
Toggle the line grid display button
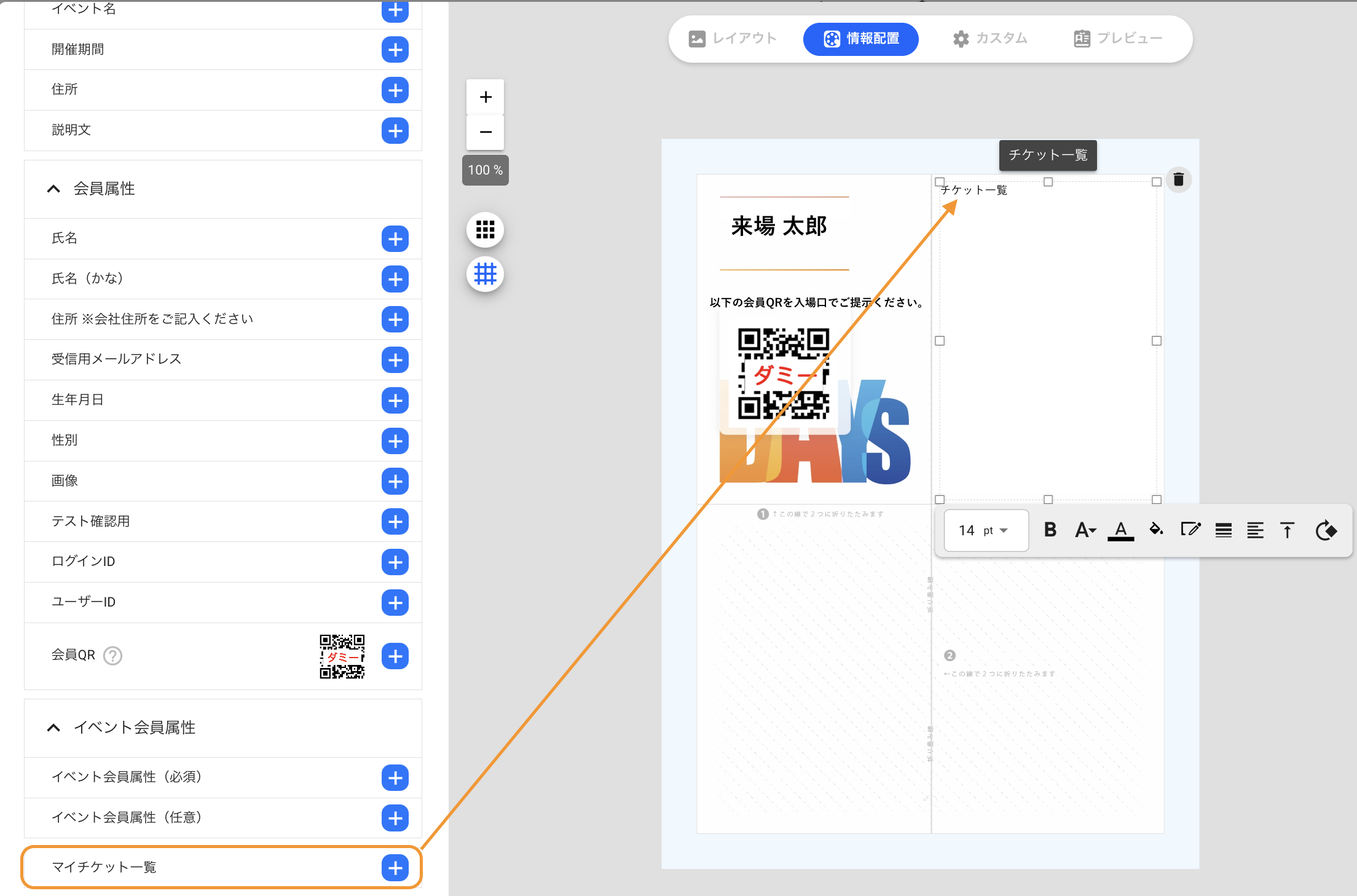coord(486,274)
